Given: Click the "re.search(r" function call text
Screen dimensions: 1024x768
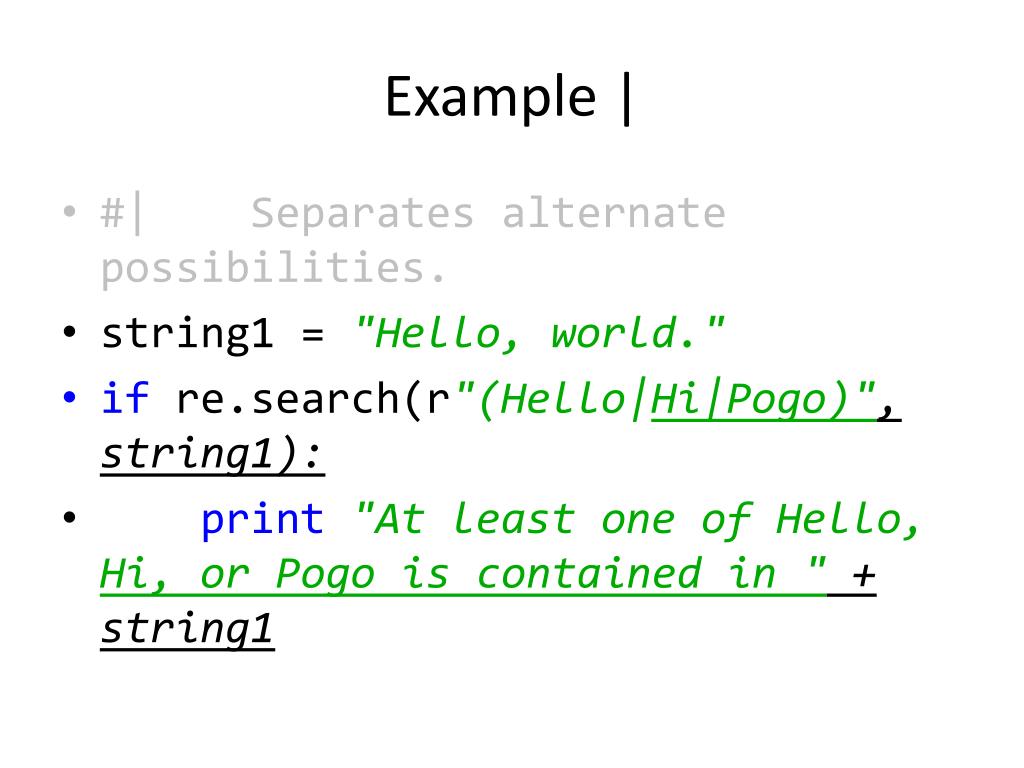Looking at the screenshot, I should 313,398.
